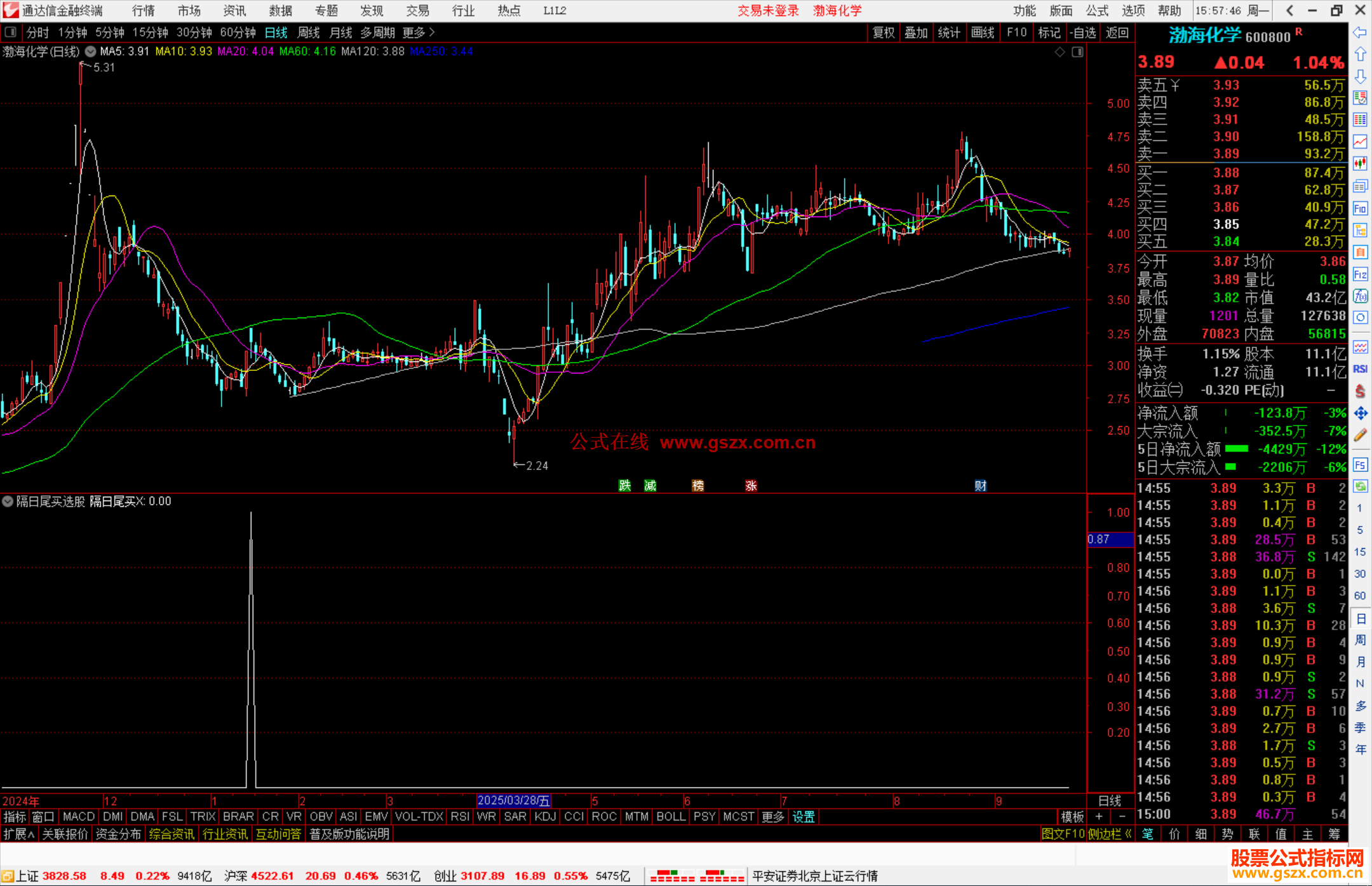Screen dimensions: 1372x886
Task: Switch to 30分钟 chart period
Action: 194,32
